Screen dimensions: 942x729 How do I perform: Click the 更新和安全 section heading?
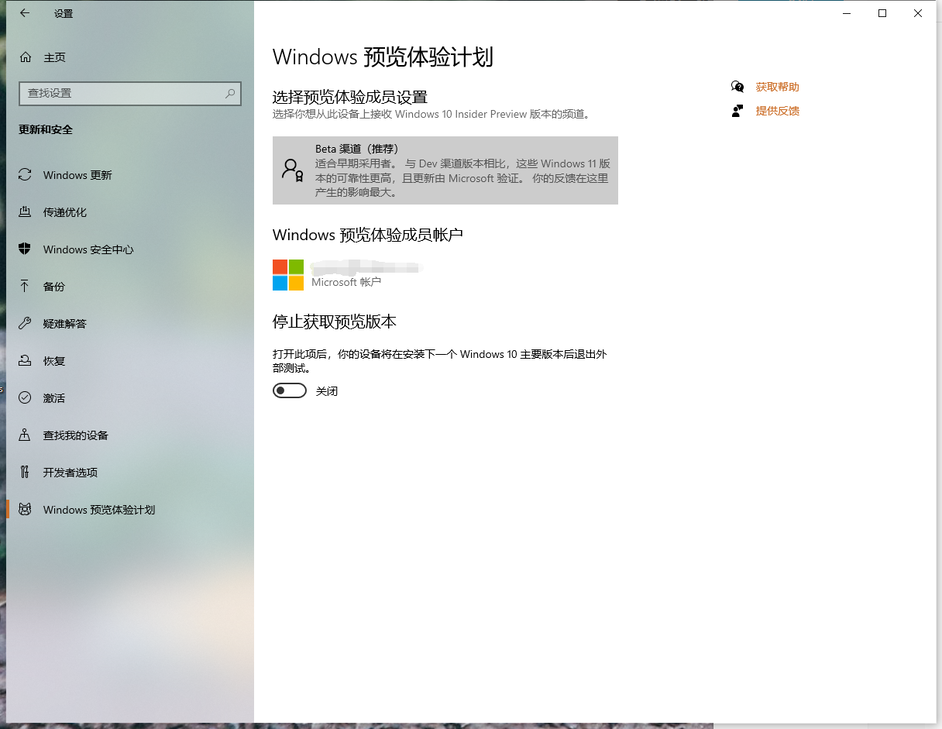tap(46, 129)
